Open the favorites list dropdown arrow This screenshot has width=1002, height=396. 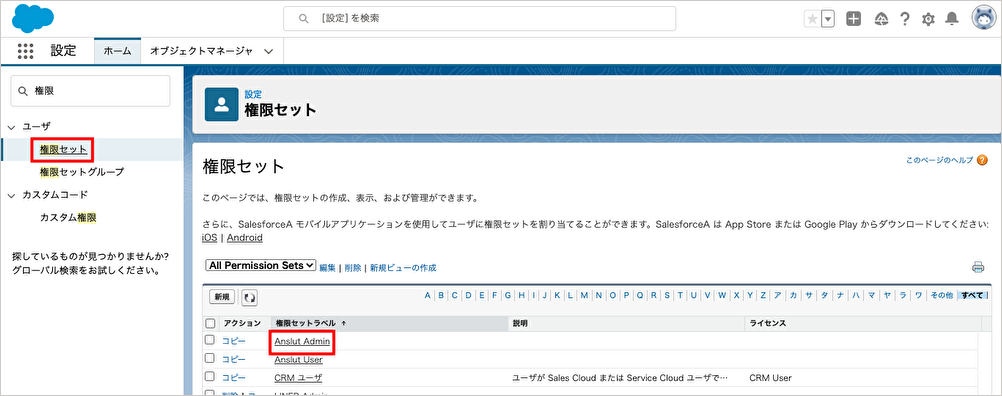828,19
